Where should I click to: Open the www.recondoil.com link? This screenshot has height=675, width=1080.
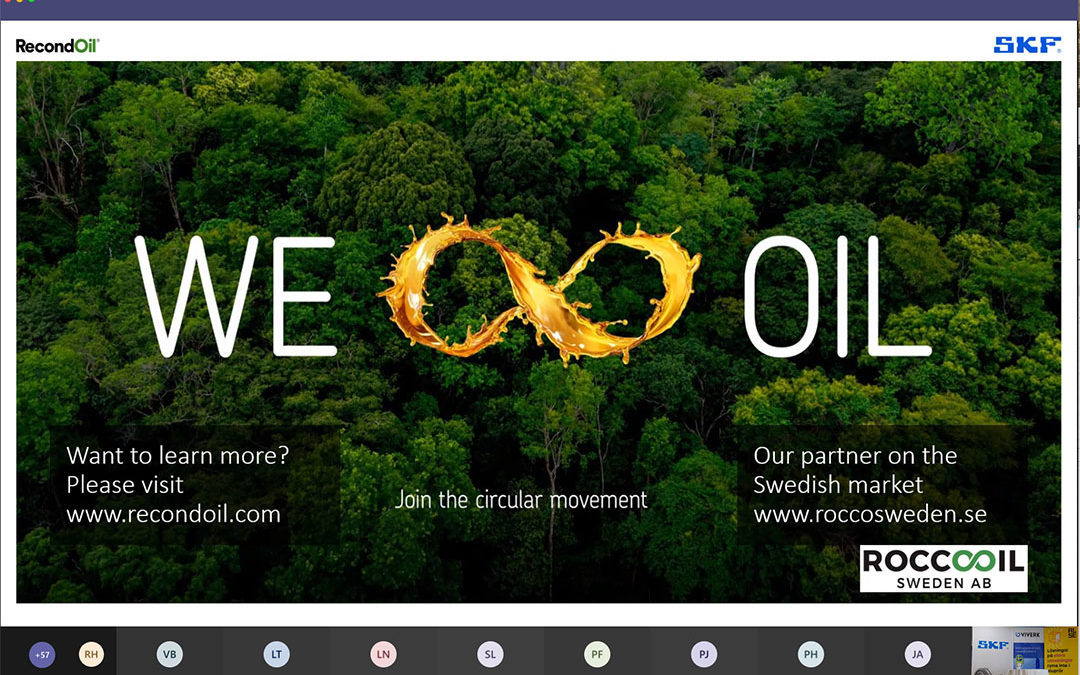pyautogui.click(x=174, y=514)
